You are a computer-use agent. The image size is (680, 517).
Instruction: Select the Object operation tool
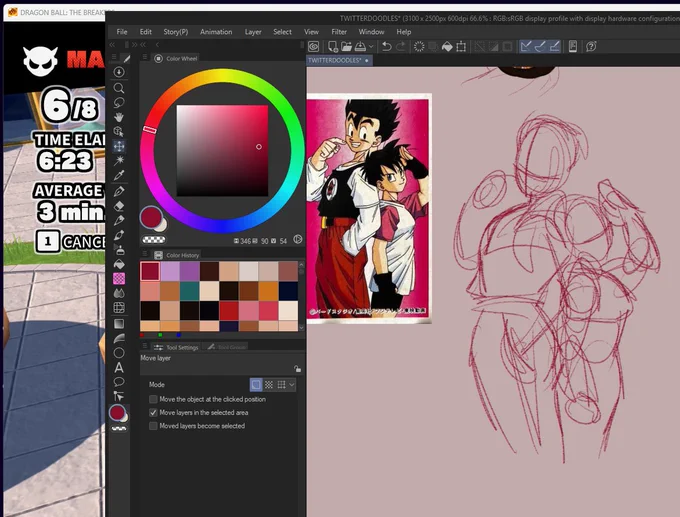pyautogui.click(x=119, y=131)
